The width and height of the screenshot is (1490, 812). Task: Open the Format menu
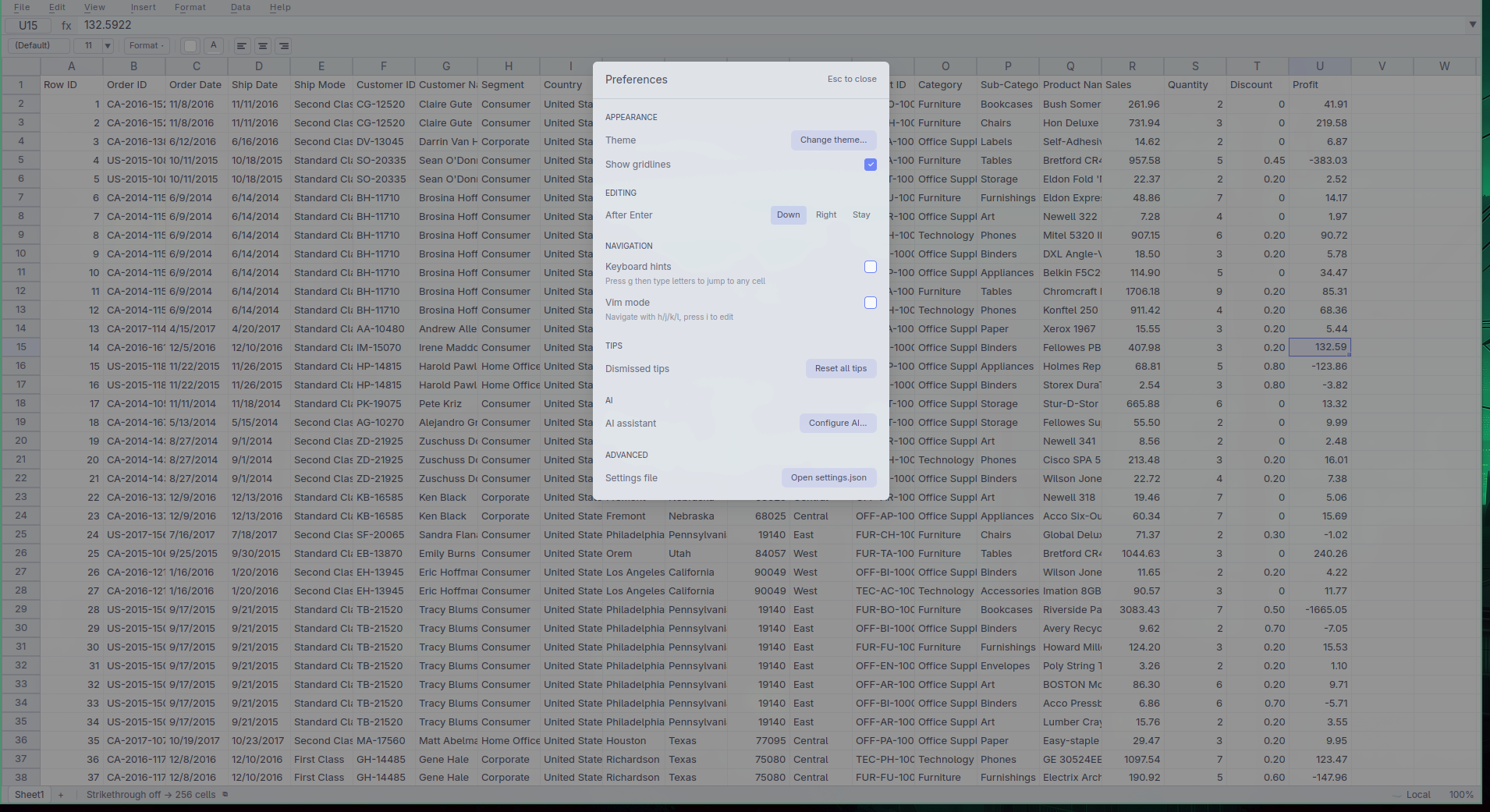(190, 7)
